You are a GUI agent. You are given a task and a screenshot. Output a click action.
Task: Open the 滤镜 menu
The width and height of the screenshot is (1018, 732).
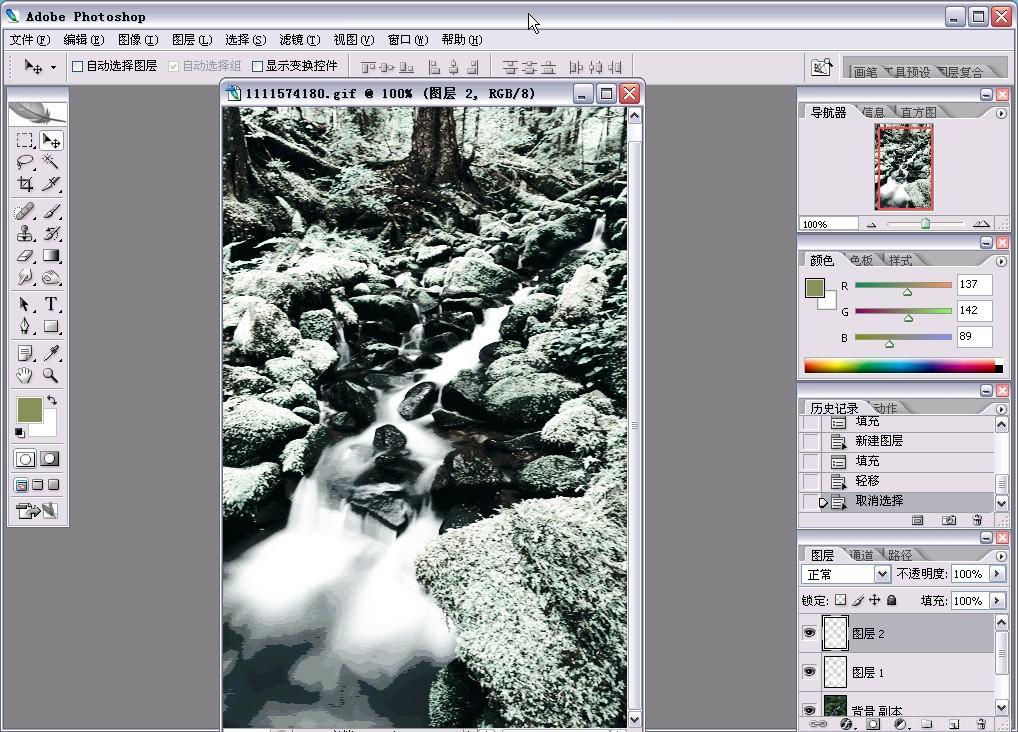[x=300, y=40]
